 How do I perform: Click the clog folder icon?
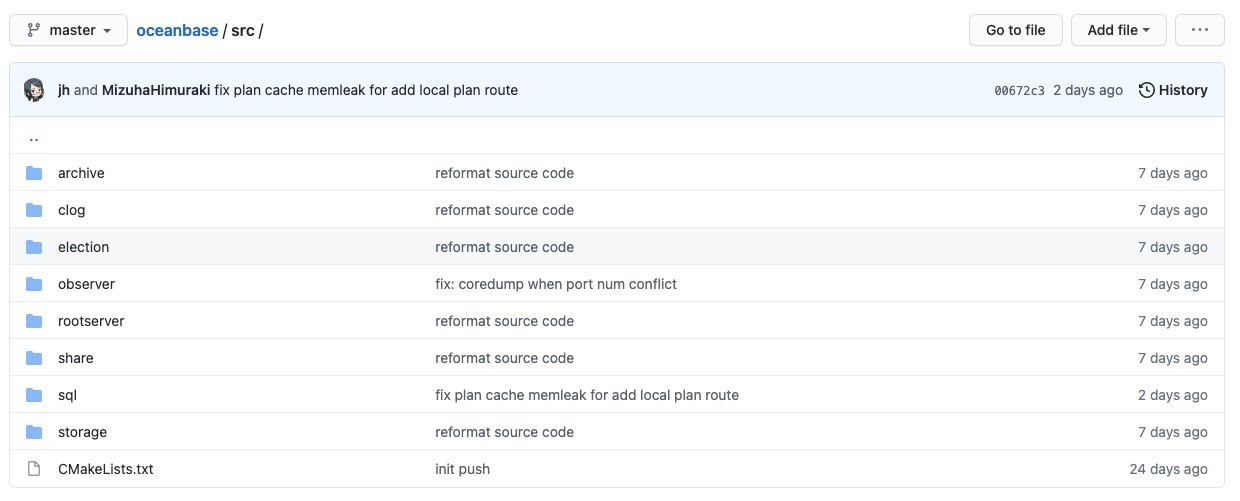pos(34,210)
